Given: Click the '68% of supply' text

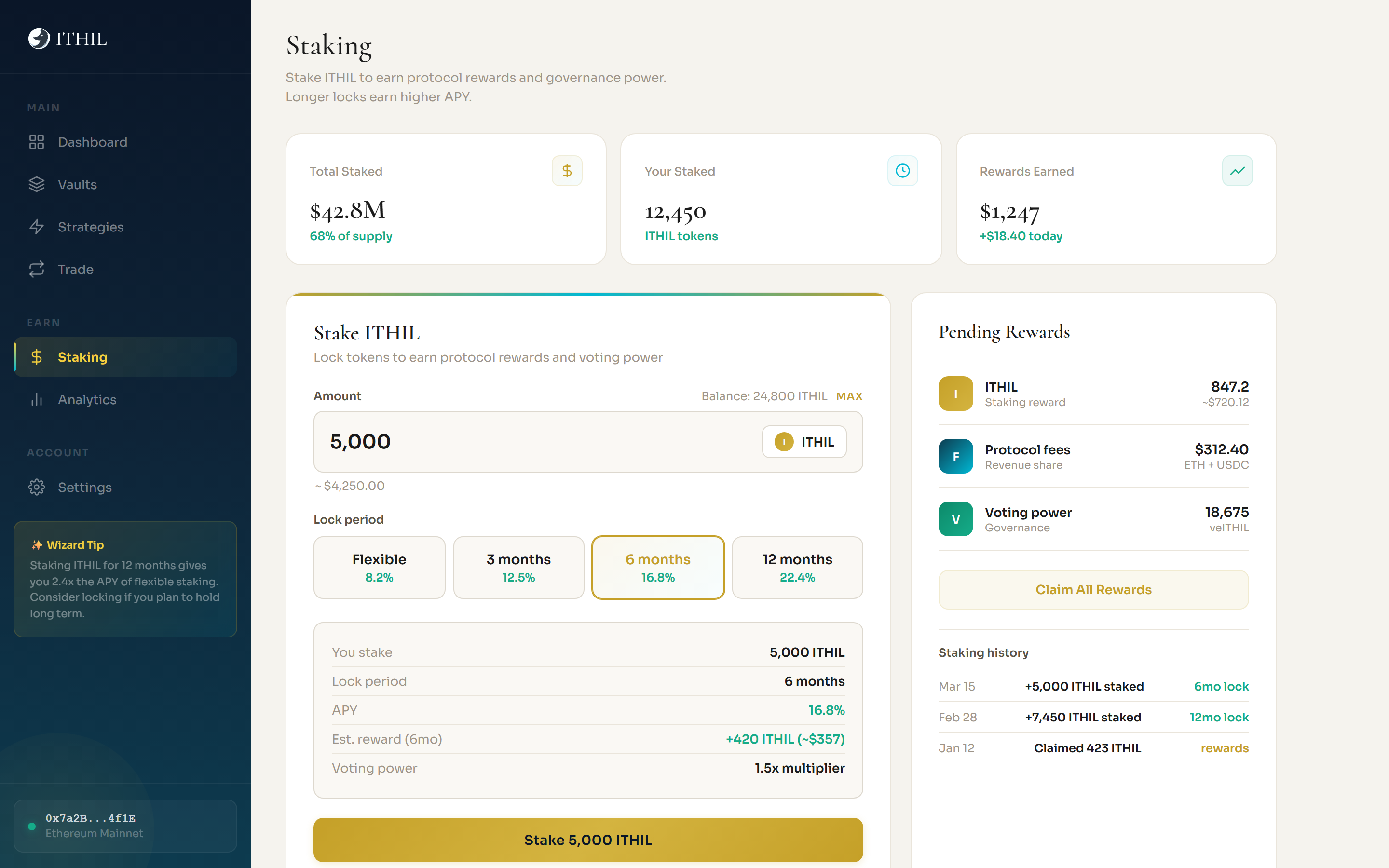Looking at the screenshot, I should click(351, 236).
